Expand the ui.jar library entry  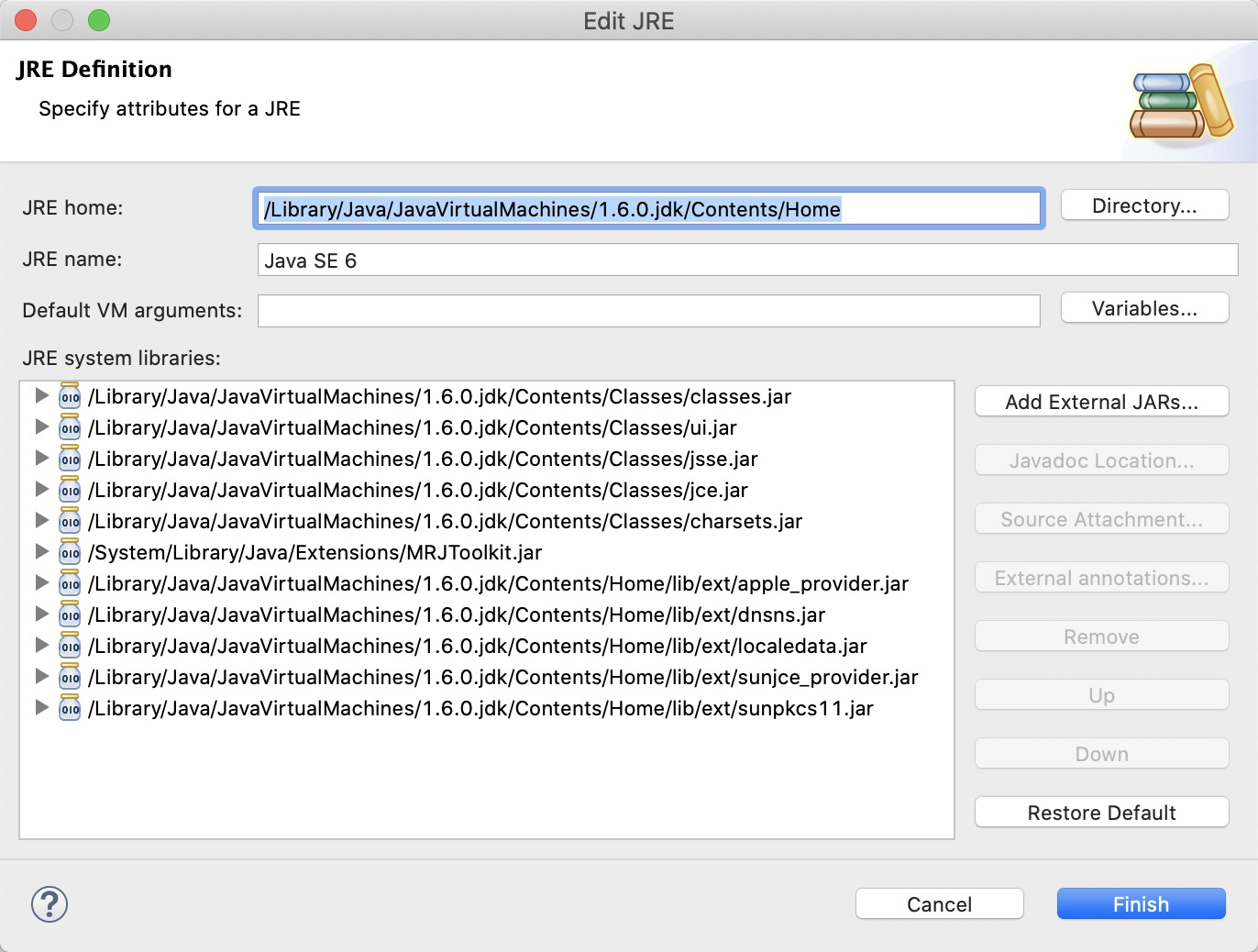[41, 426]
